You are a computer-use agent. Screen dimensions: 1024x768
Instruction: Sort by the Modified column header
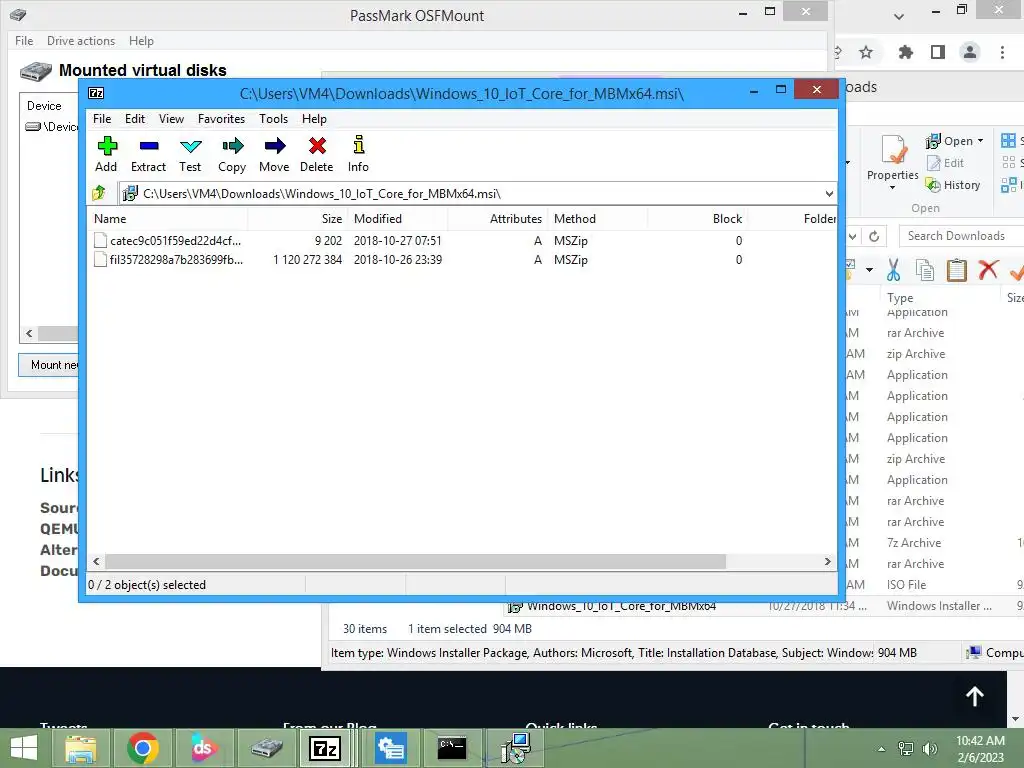(397, 219)
